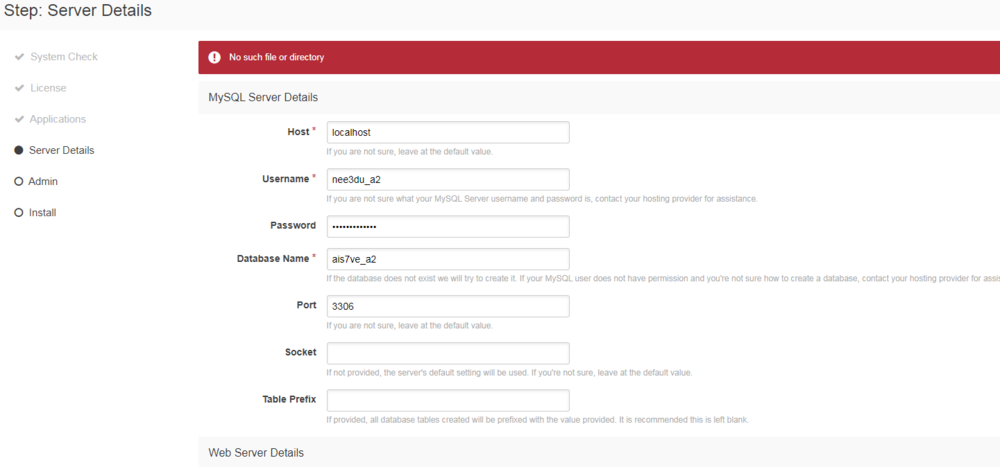Screen dimensions: 1000x467
Task: Click into the Password field
Action: point(448,226)
